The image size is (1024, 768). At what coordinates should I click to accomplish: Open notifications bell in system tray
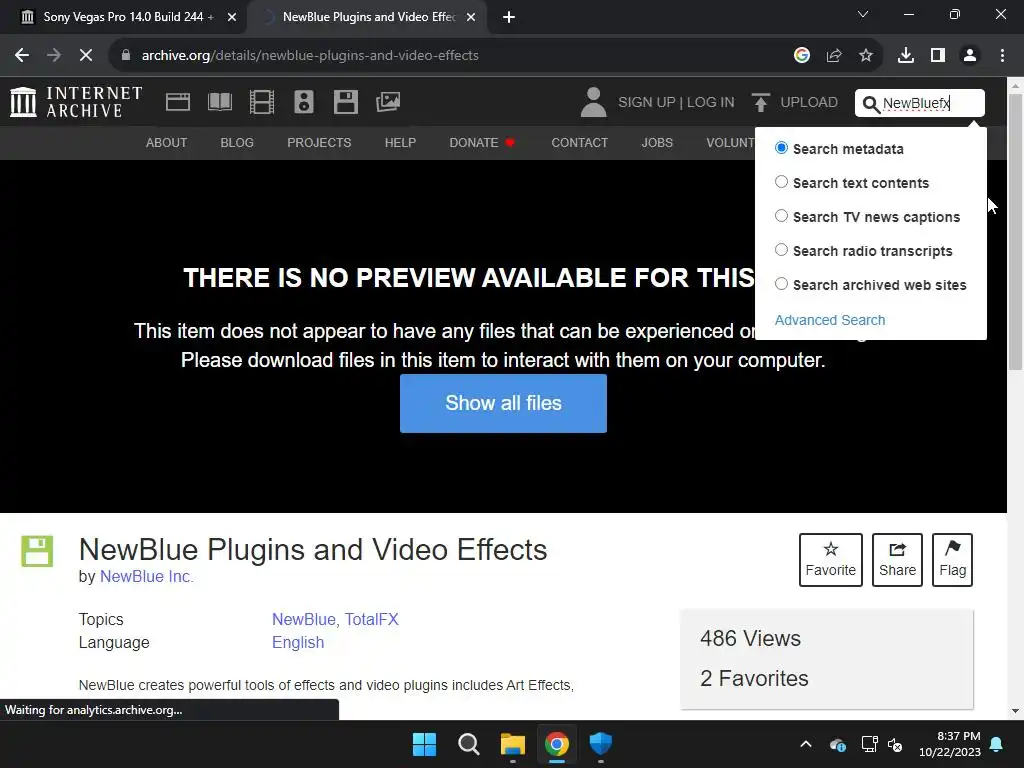[997, 744]
